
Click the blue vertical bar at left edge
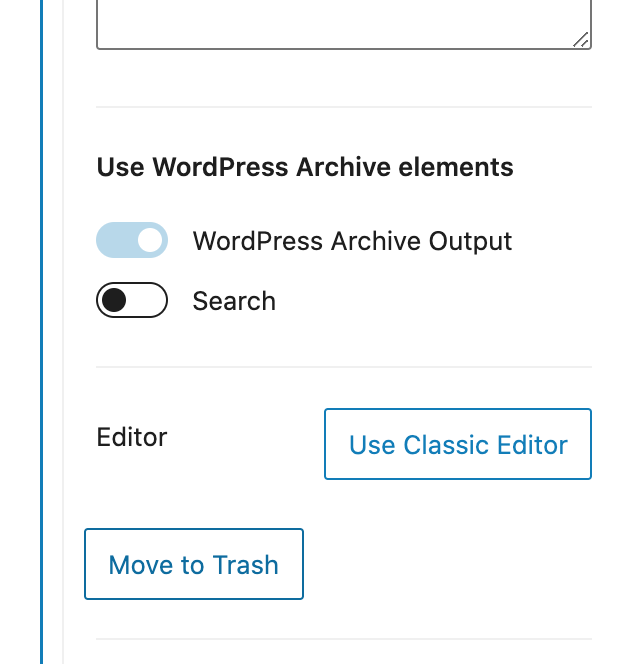pyautogui.click(x=42, y=332)
